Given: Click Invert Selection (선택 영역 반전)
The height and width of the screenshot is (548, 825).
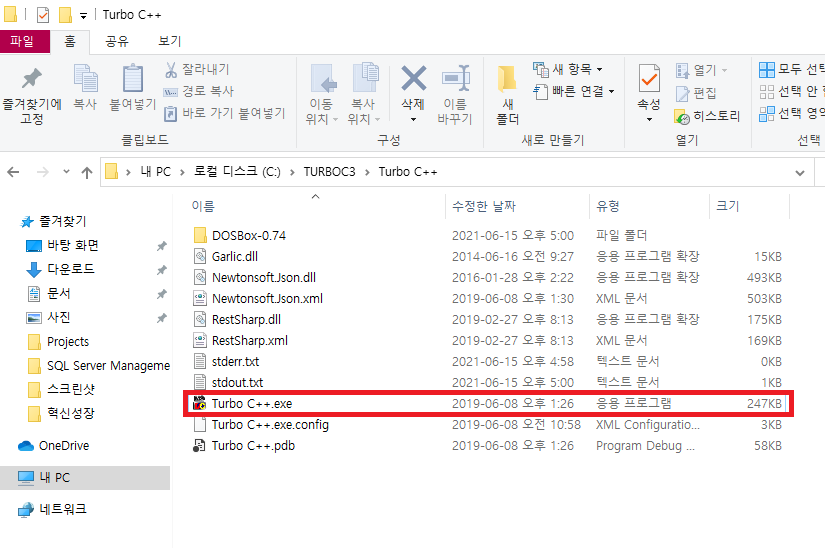Looking at the screenshot, I should [x=792, y=114].
